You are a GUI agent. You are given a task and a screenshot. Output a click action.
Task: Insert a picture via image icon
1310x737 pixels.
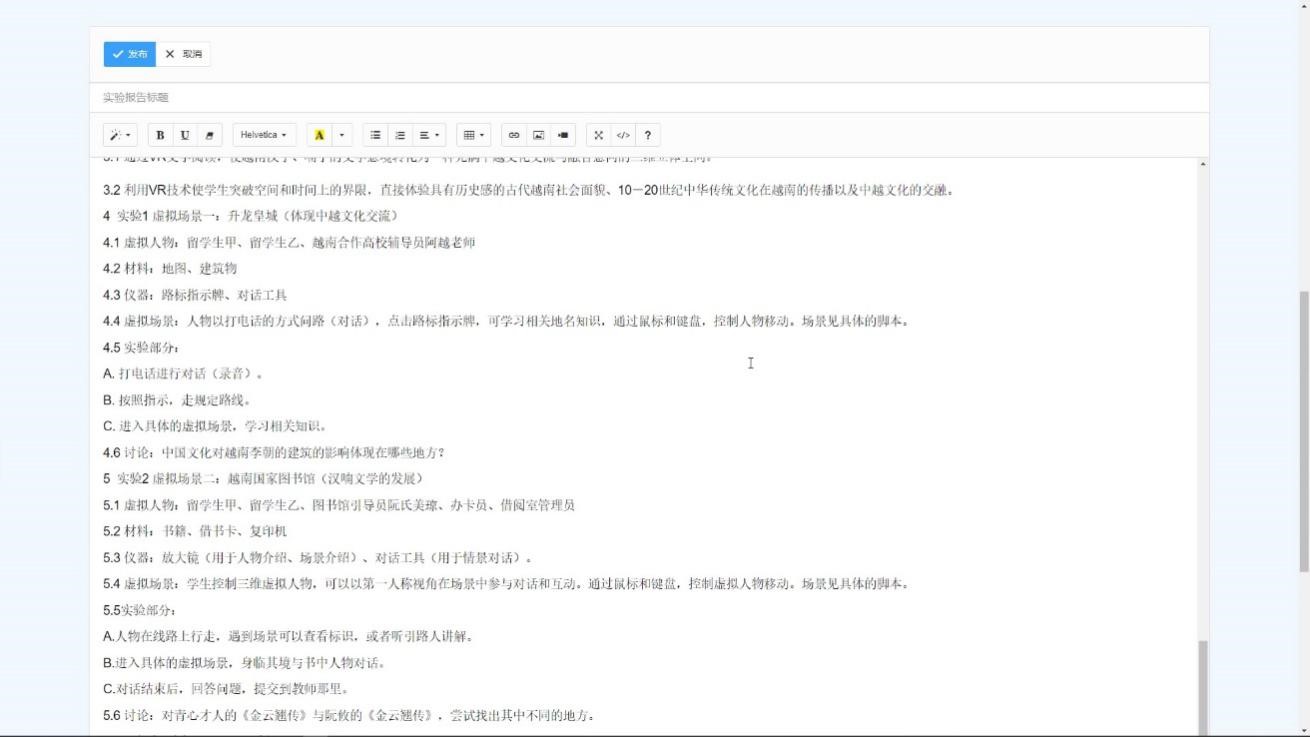point(538,135)
